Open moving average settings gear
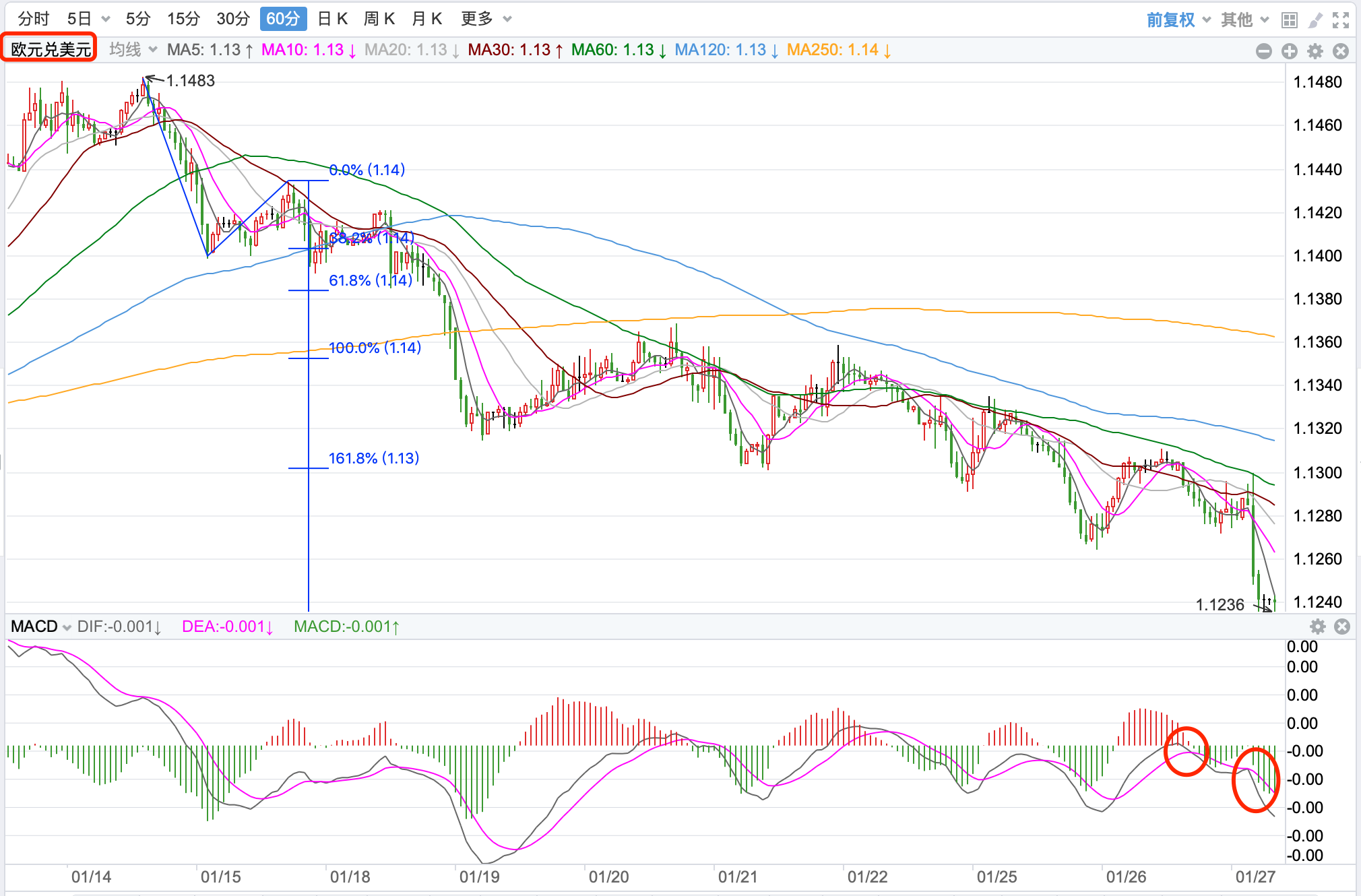The height and width of the screenshot is (896, 1361). coord(1315,51)
